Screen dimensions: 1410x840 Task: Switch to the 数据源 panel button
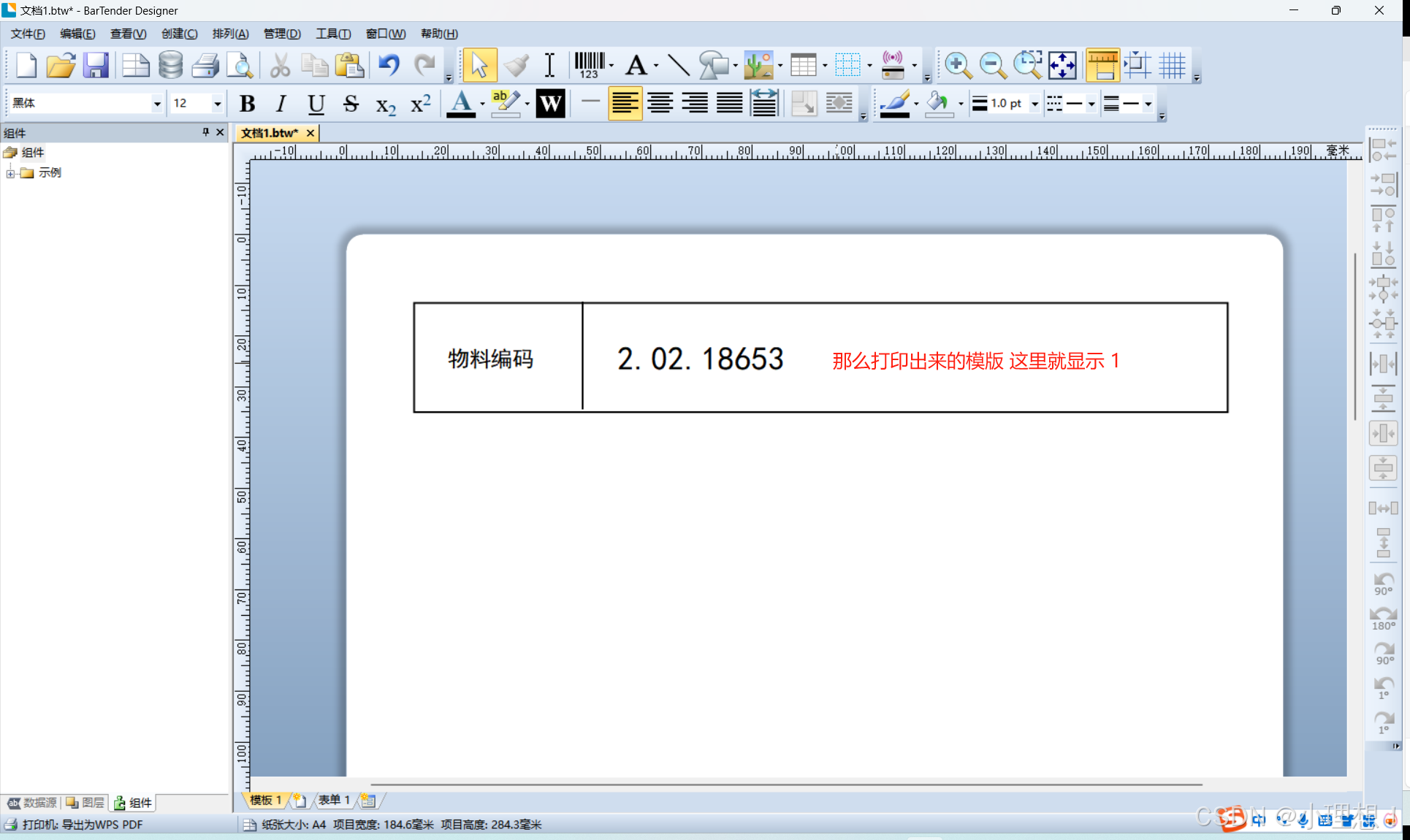32,802
